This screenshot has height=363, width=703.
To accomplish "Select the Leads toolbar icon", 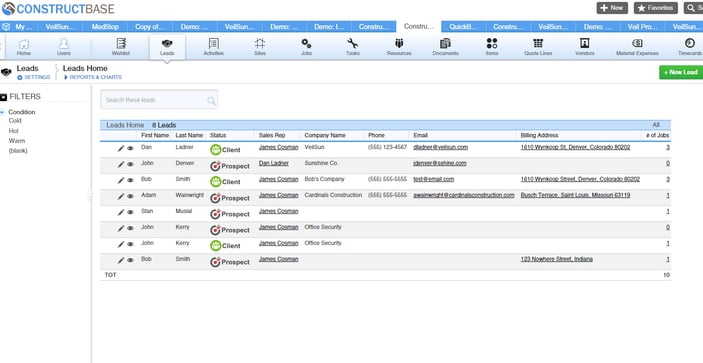I will [x=167, y=47].
